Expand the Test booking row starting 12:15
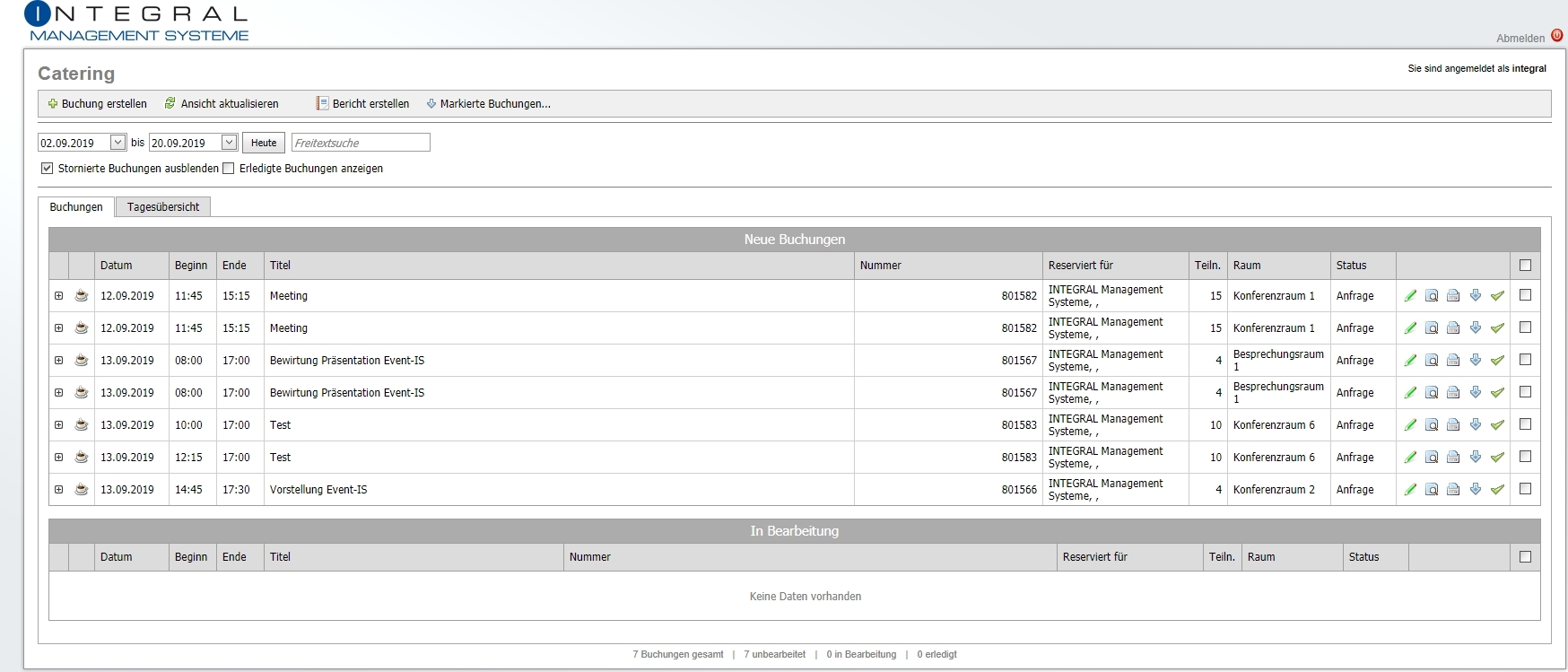This screenshot has width=1568, height=672. click(x=58, y=458)
